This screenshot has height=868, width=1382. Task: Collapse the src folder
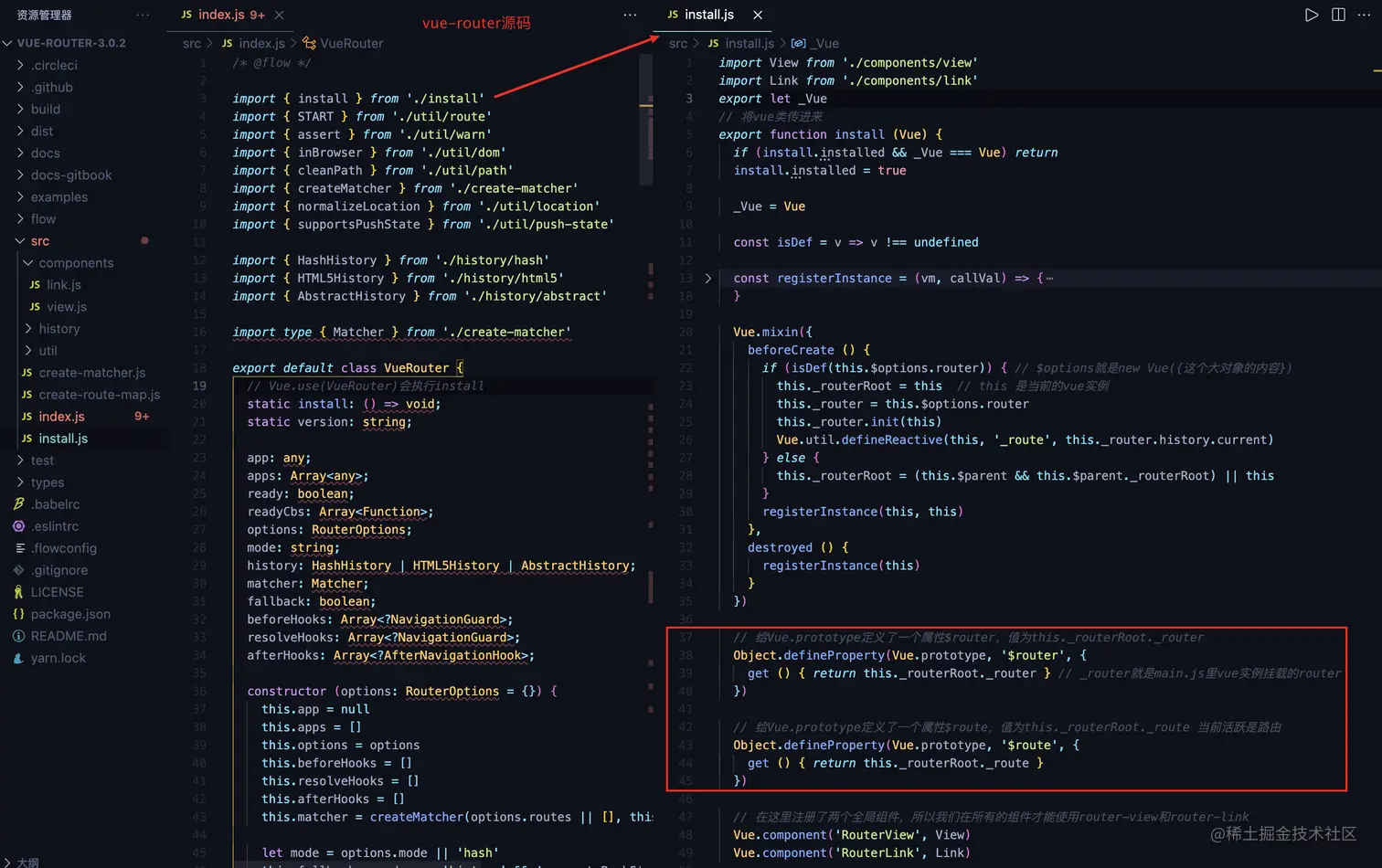point(20,241)
